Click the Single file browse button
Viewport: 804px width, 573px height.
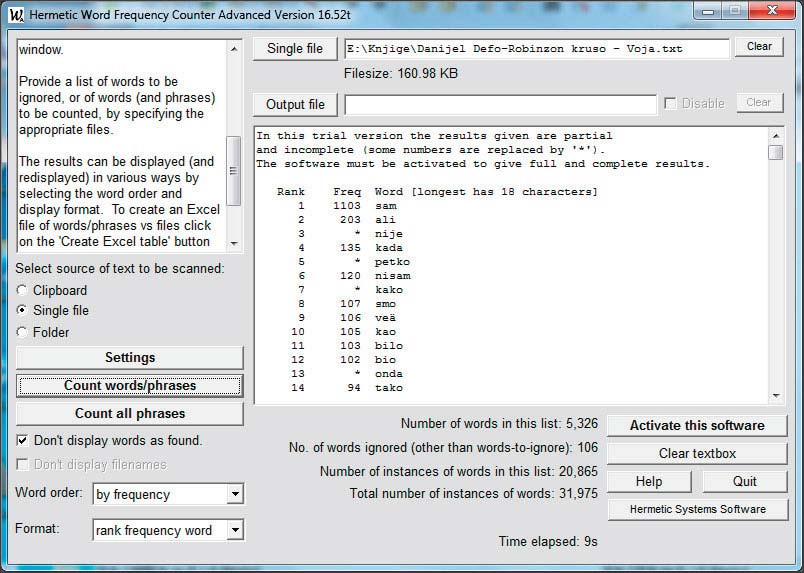pyautogui.click(x=295, y=49)
